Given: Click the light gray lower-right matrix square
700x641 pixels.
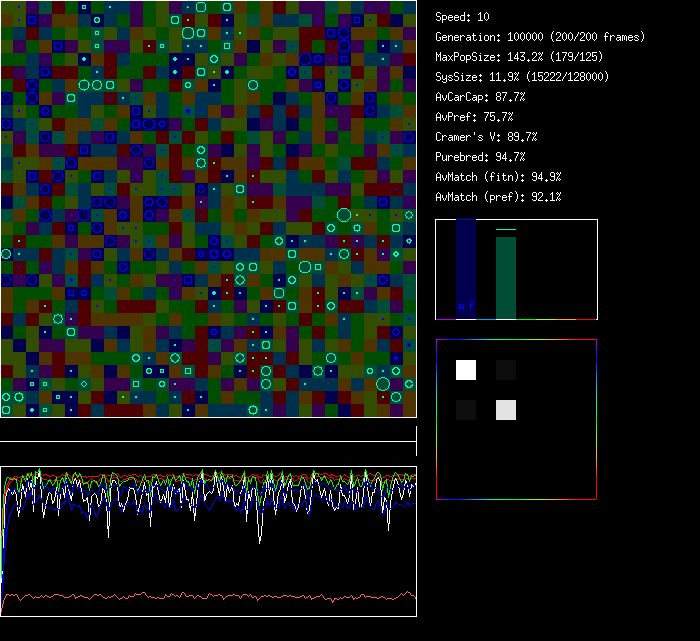Looking at the screenshot, I should coord(506,410).
